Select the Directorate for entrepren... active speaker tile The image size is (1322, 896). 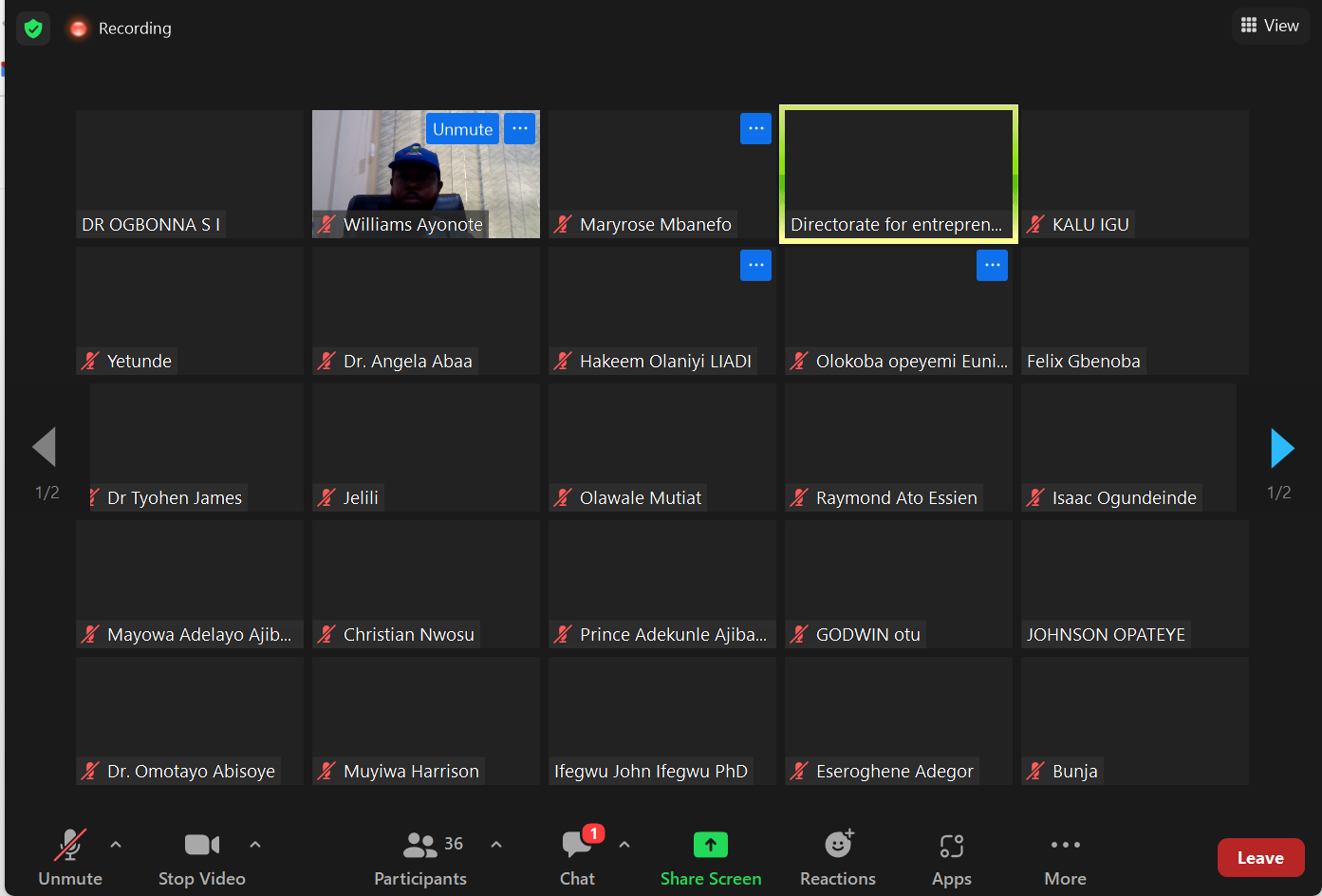[899, 174]
